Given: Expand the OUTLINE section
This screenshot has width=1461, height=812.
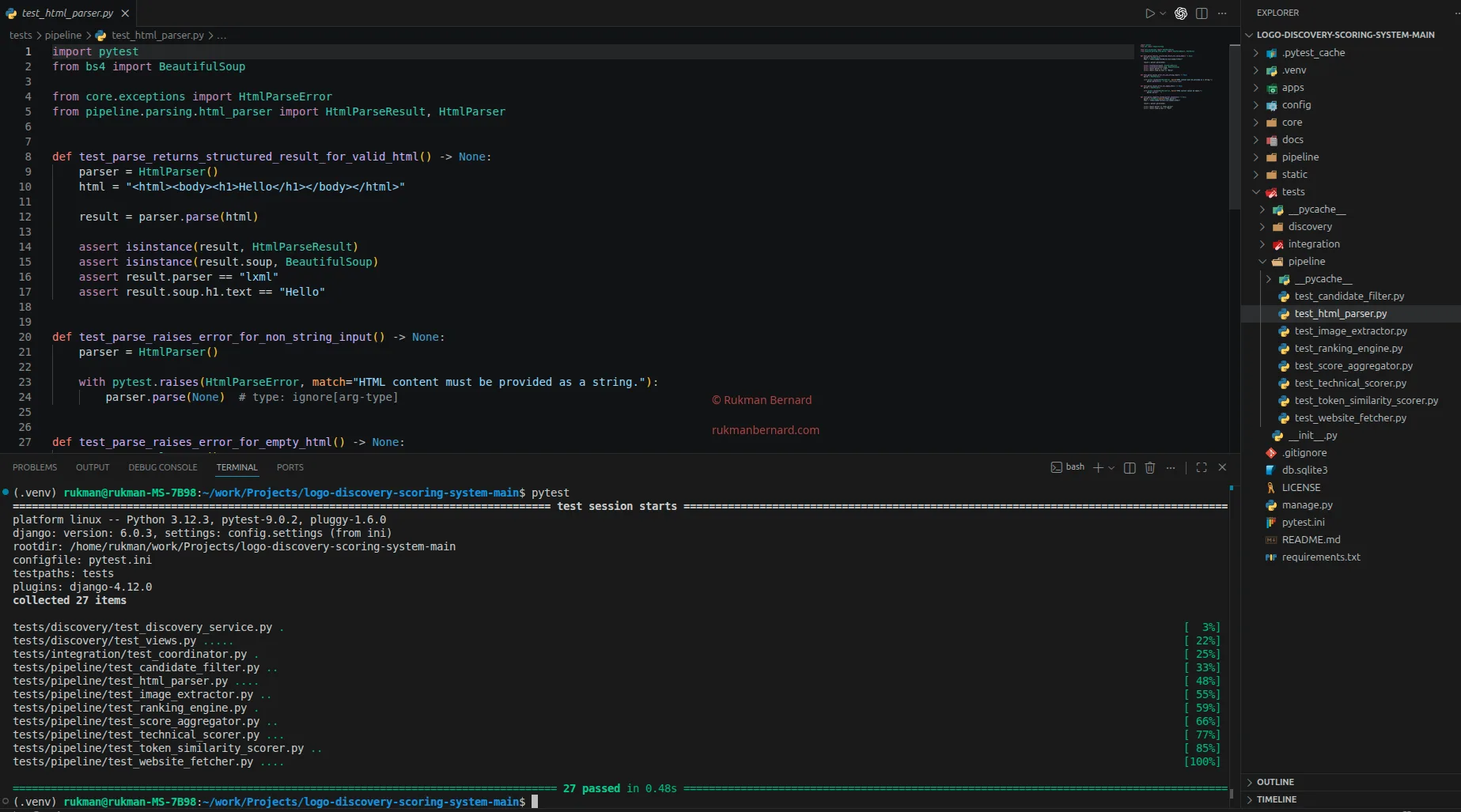Looking at the screenshot, I should pos(1351,782).
